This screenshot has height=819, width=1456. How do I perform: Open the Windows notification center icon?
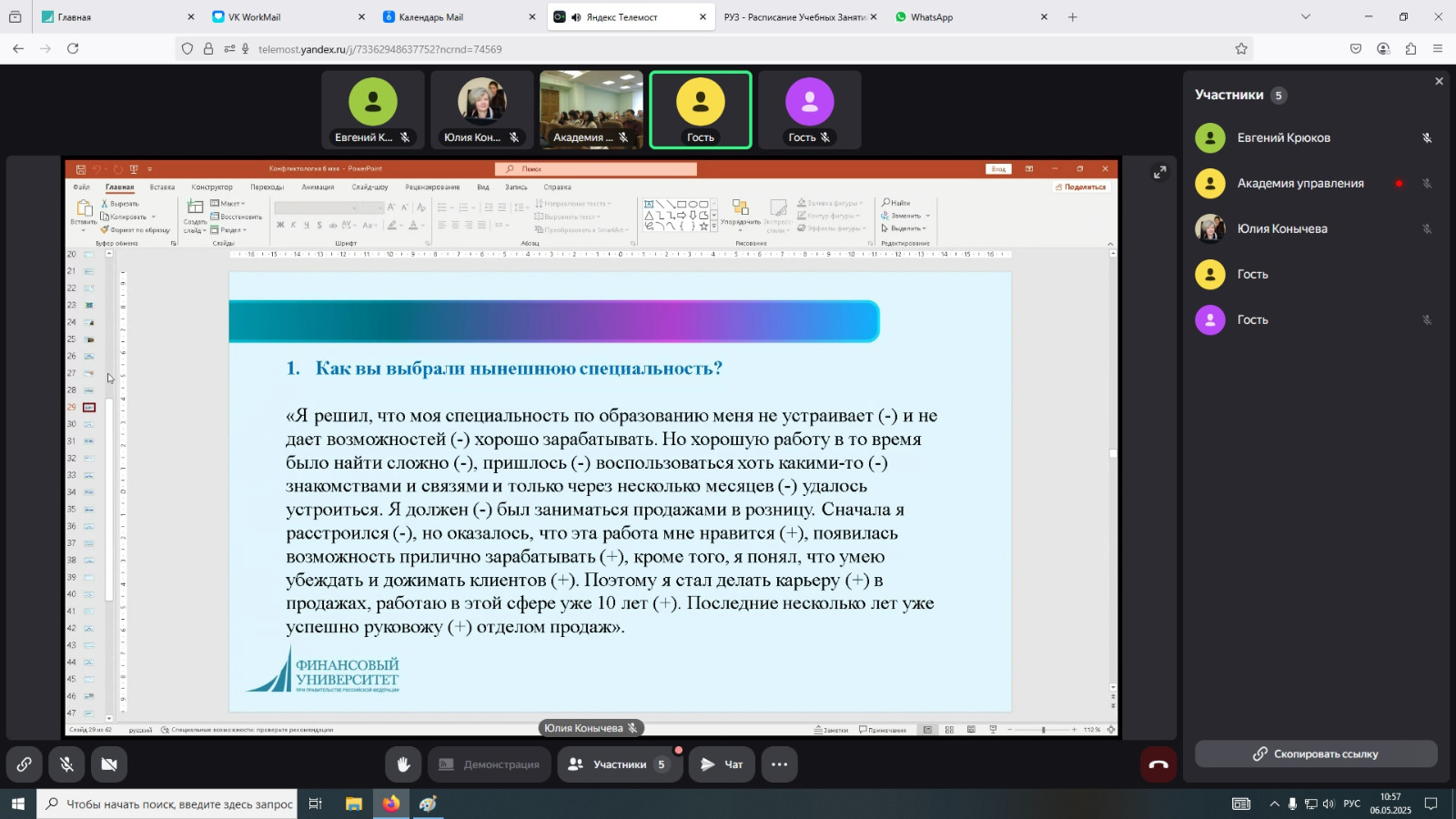coord(1431,804)
